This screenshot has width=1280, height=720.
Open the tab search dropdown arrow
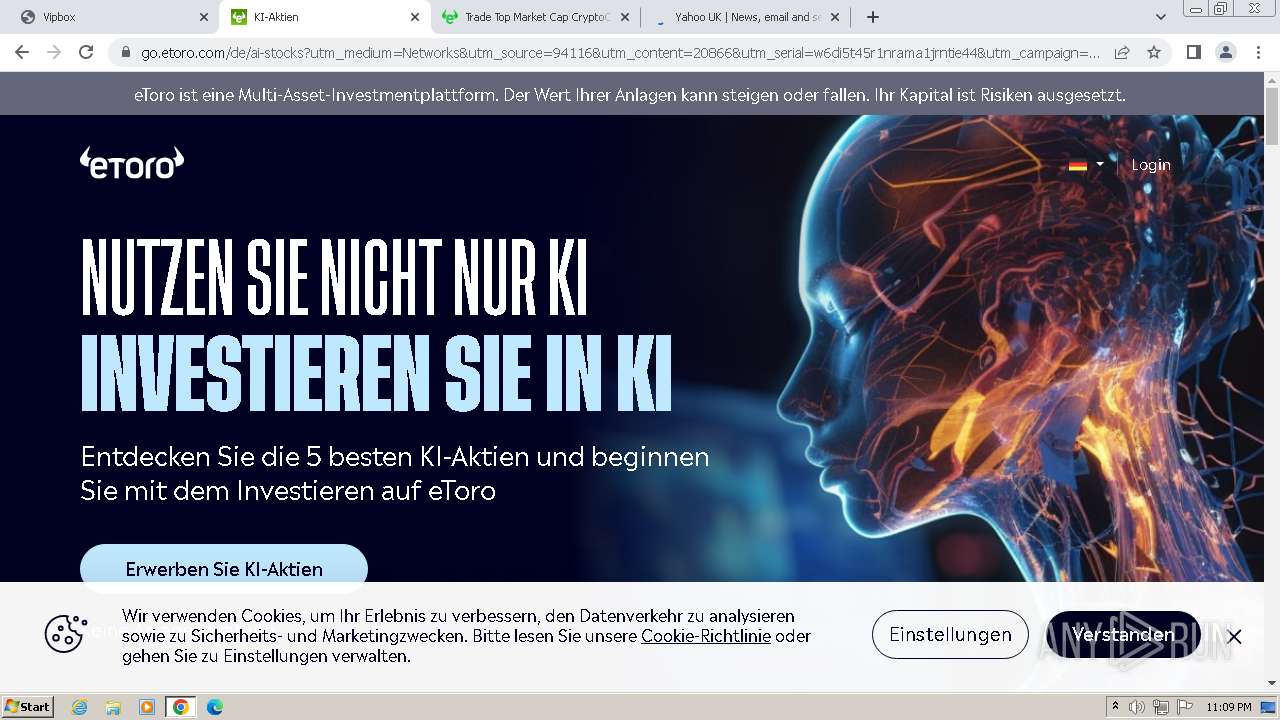tap(1160, 17)
